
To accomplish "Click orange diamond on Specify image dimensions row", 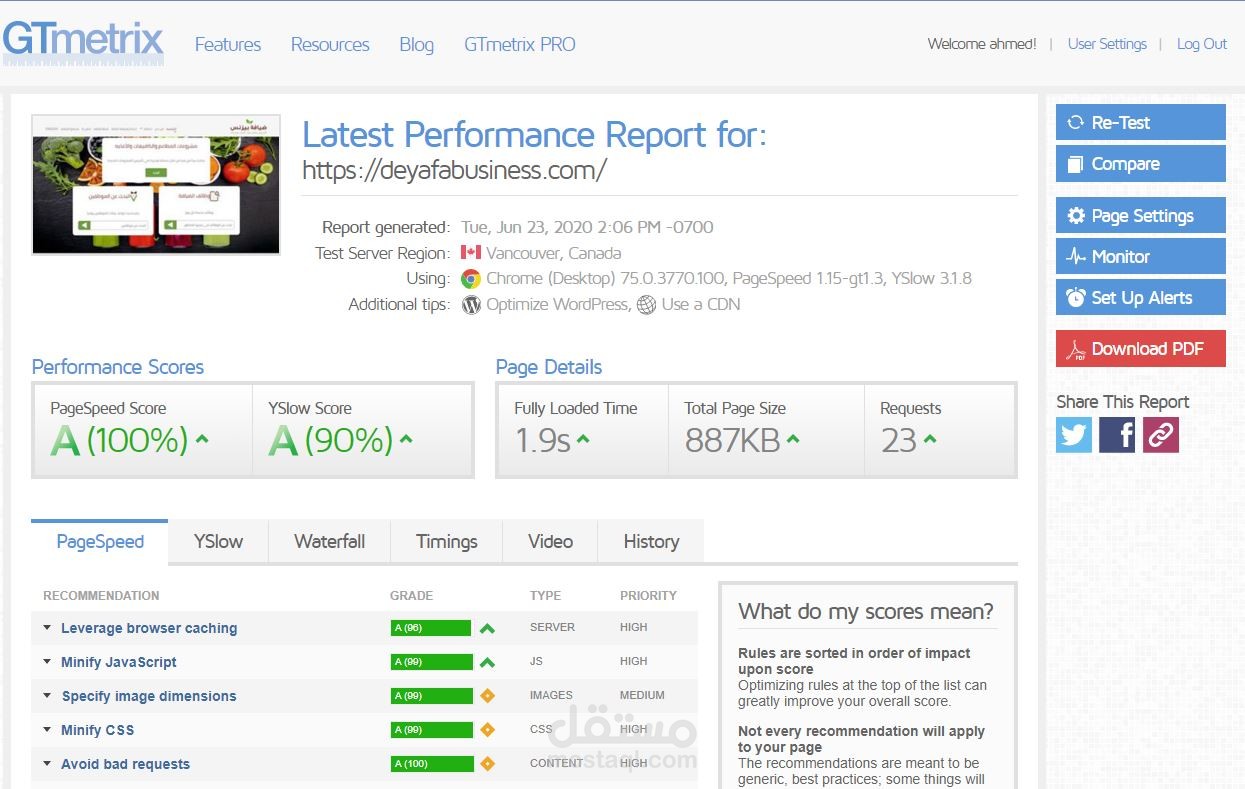I will [x=487, y=696].
